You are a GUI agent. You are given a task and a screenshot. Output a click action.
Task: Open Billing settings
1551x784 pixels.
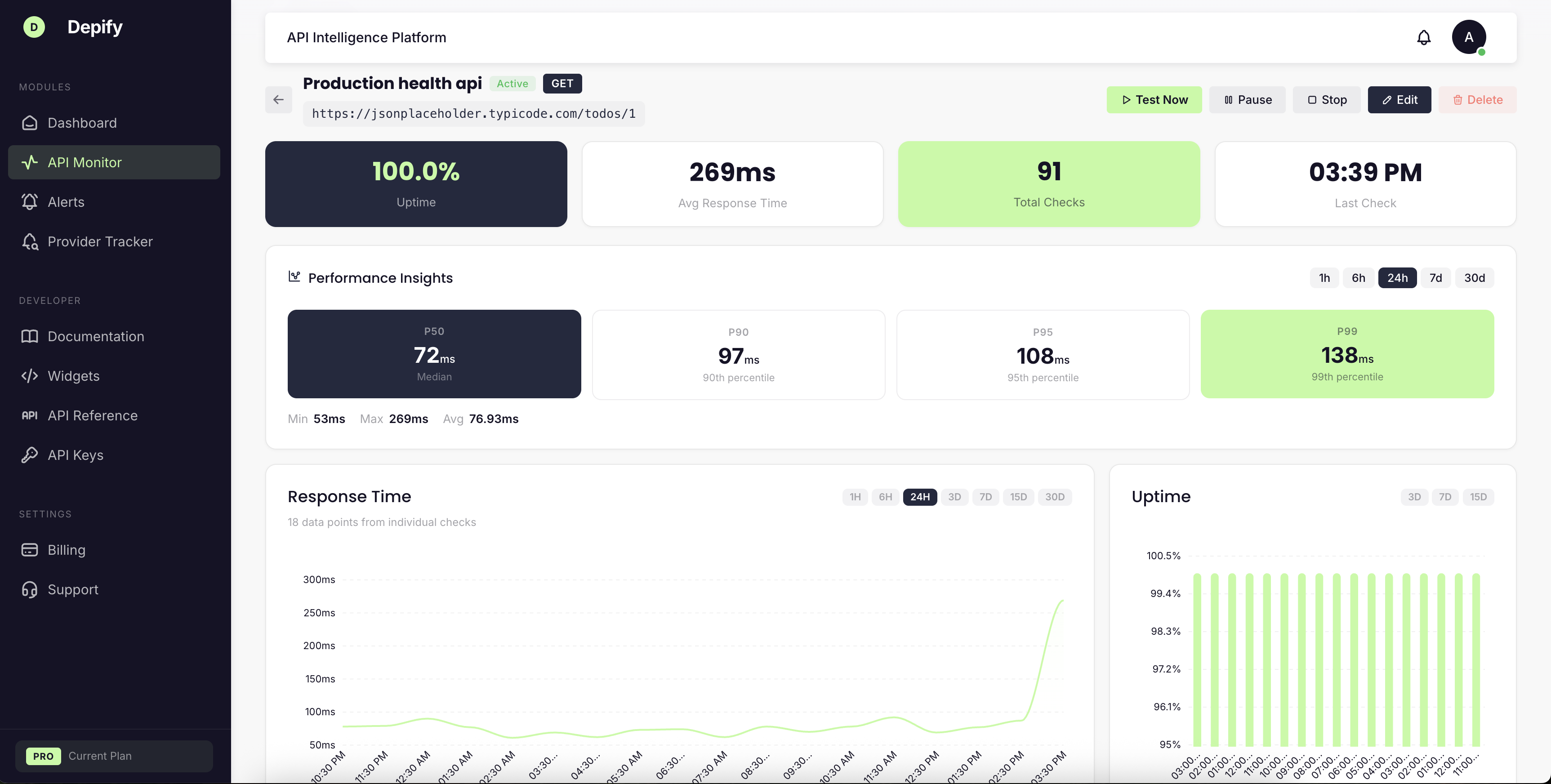coord(67,550)
